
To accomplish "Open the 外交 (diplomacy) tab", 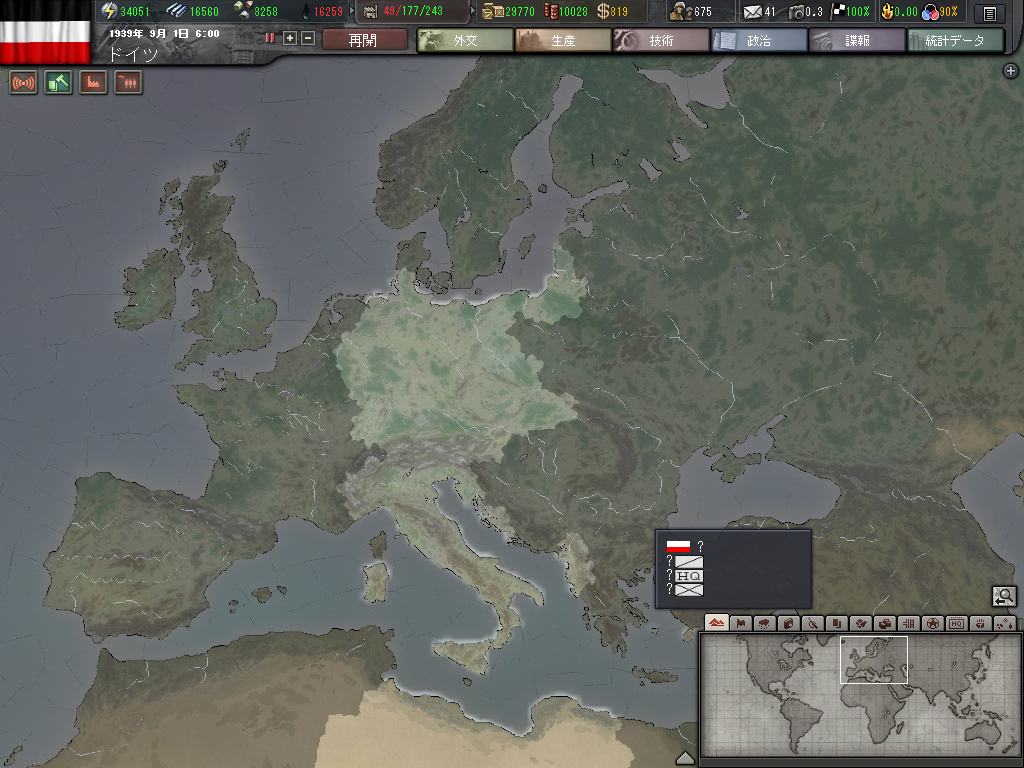I will coord(465,40).
